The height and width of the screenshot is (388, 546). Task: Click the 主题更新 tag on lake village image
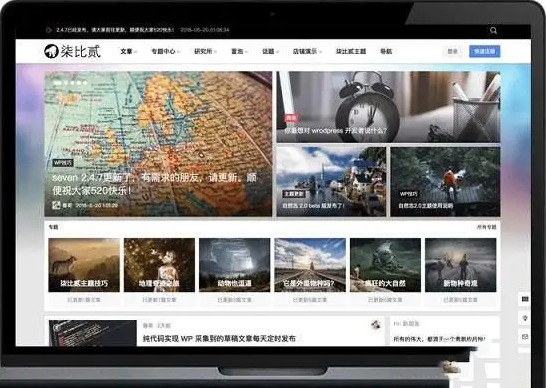point(294,194)
